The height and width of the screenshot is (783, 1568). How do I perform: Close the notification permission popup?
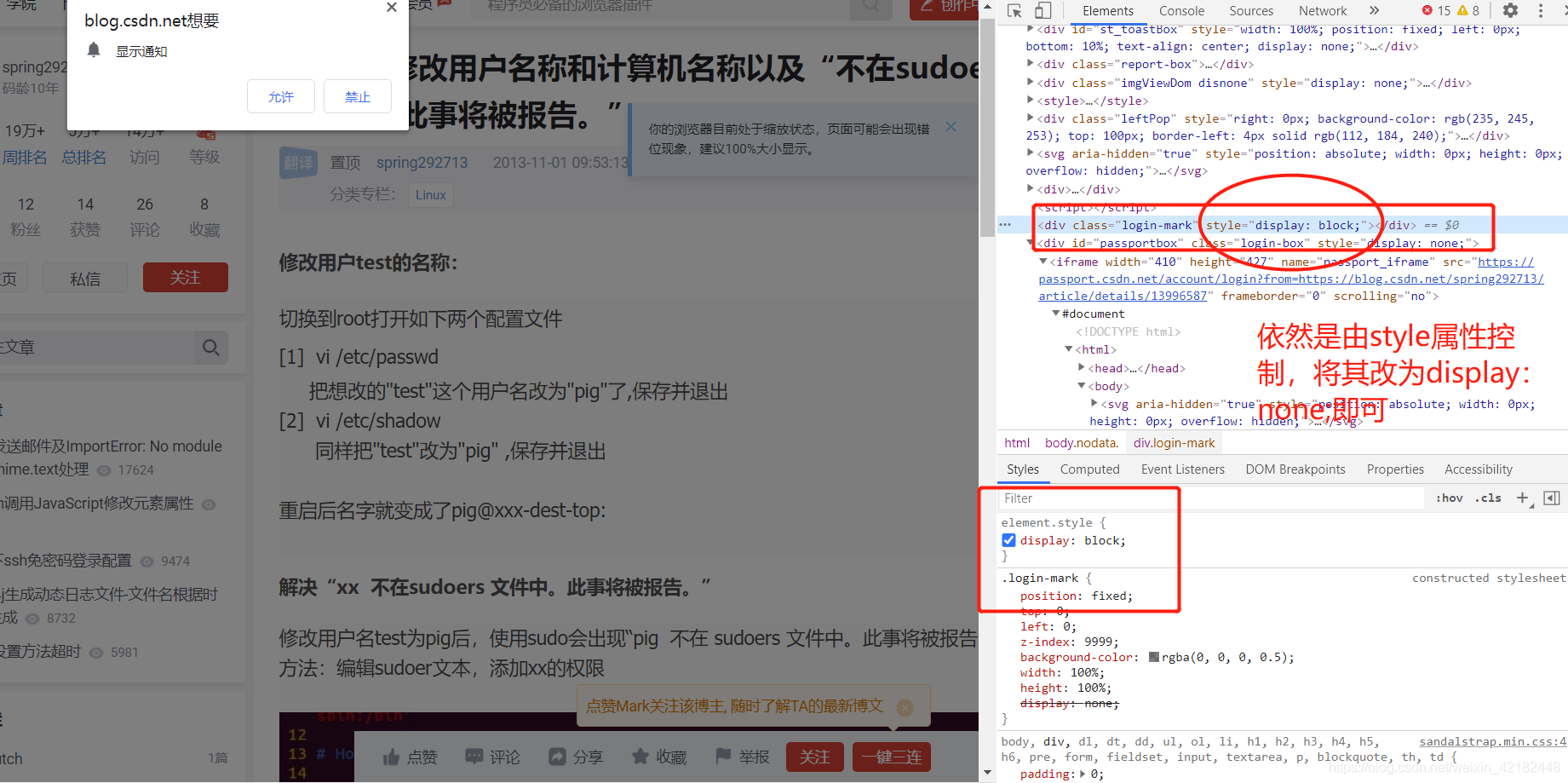pos(391,7)
